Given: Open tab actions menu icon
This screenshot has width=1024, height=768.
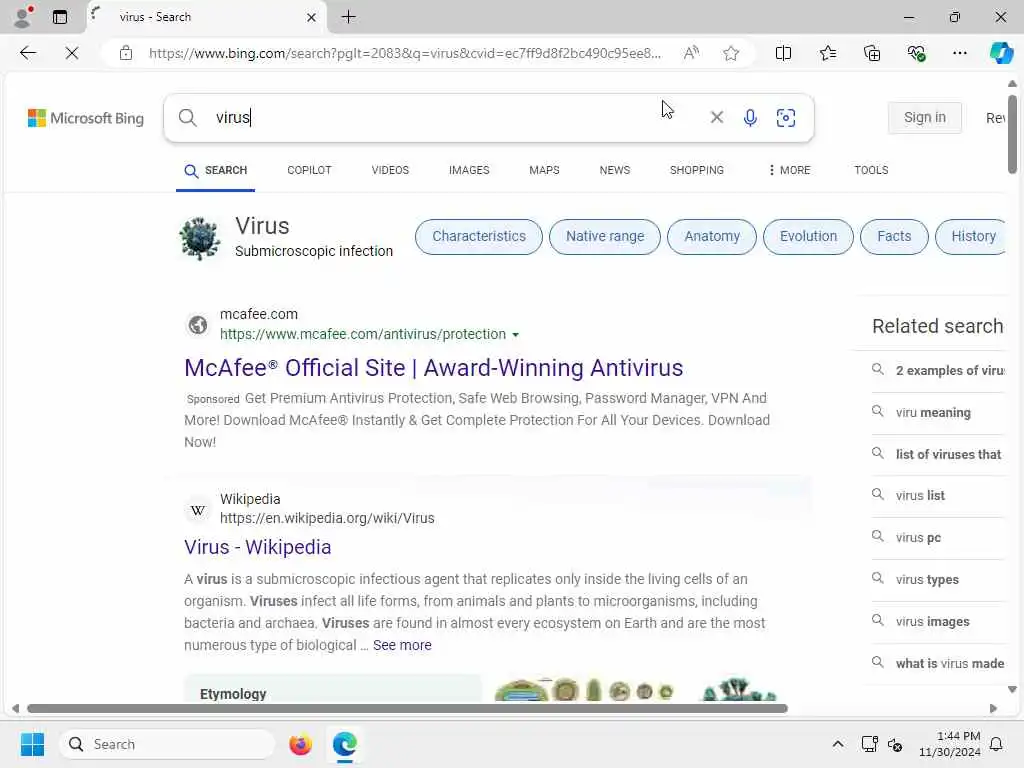Looking at the screenshot, I should 59,17.
